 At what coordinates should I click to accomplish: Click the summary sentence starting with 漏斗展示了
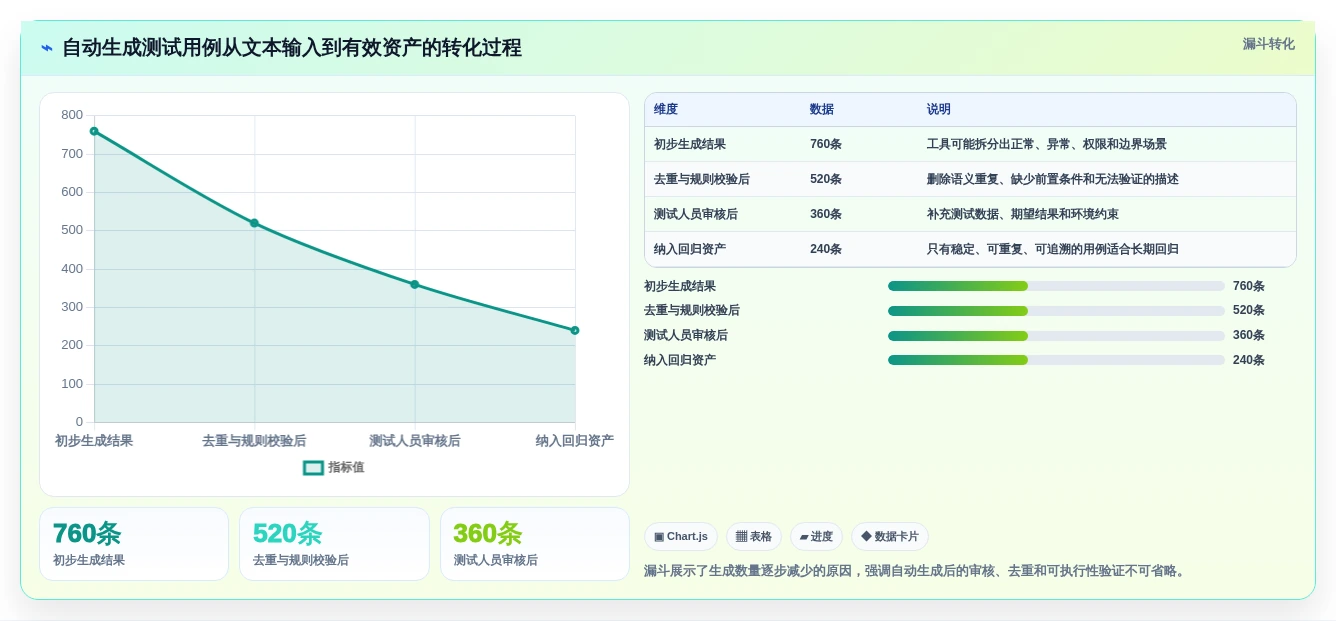pos(916,571)
